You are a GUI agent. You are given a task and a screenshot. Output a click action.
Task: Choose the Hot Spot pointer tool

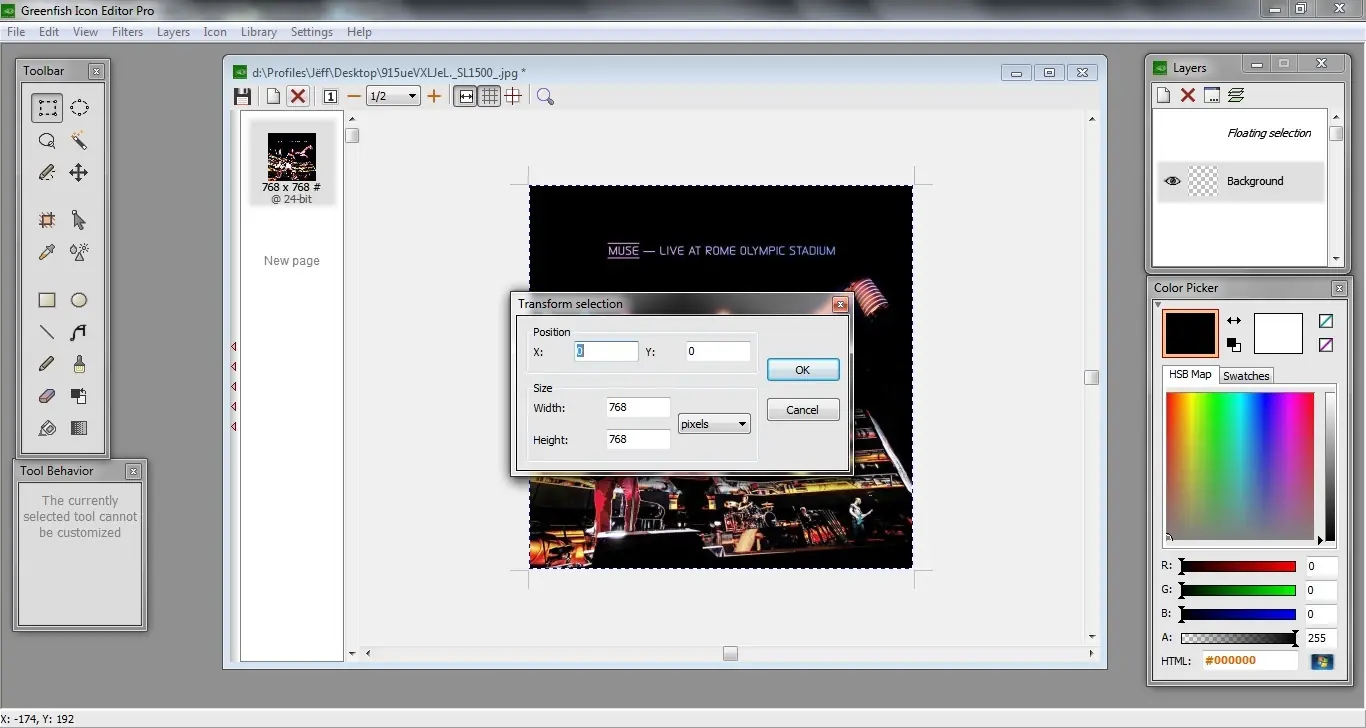pyautogui.click(x=79, y=220)
